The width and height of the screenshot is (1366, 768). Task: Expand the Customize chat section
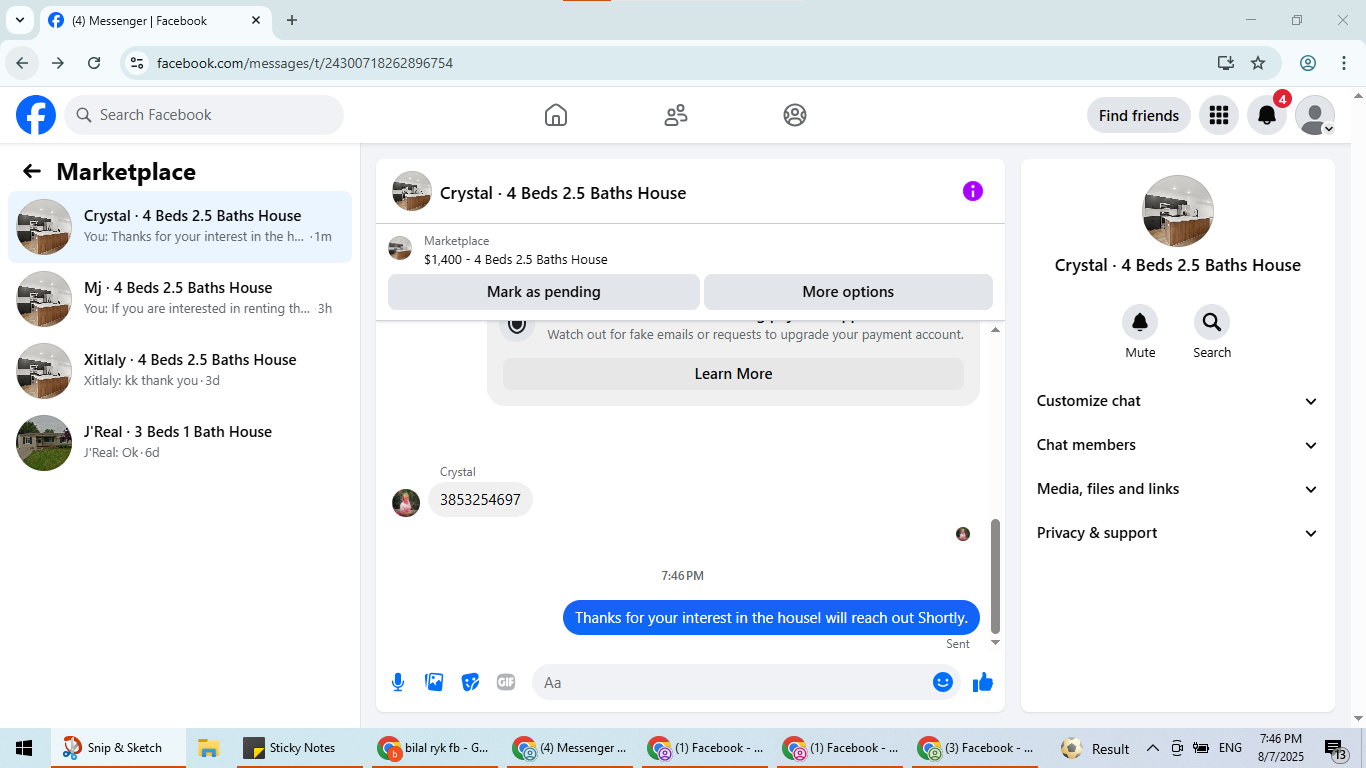coord(1178,401)
